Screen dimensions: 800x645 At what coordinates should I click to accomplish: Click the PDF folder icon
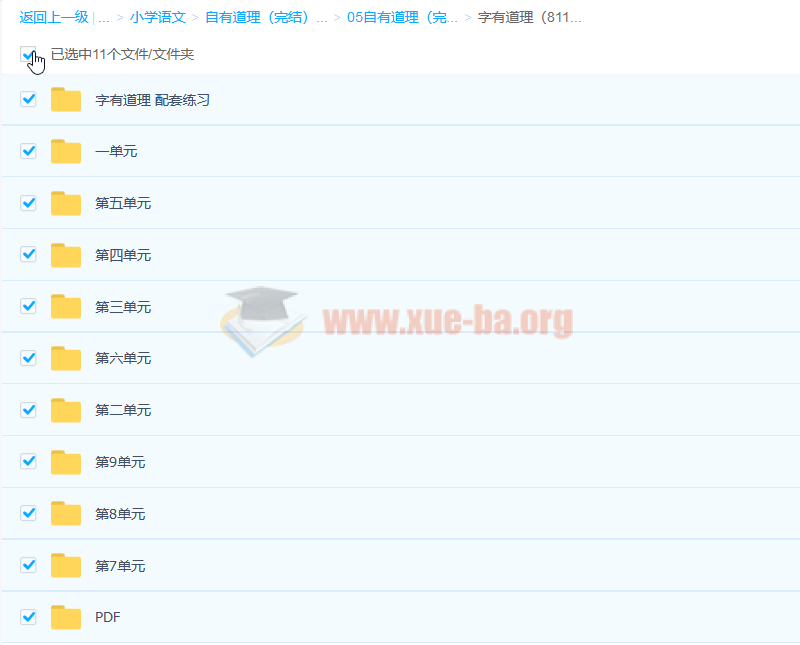[66, 618]
